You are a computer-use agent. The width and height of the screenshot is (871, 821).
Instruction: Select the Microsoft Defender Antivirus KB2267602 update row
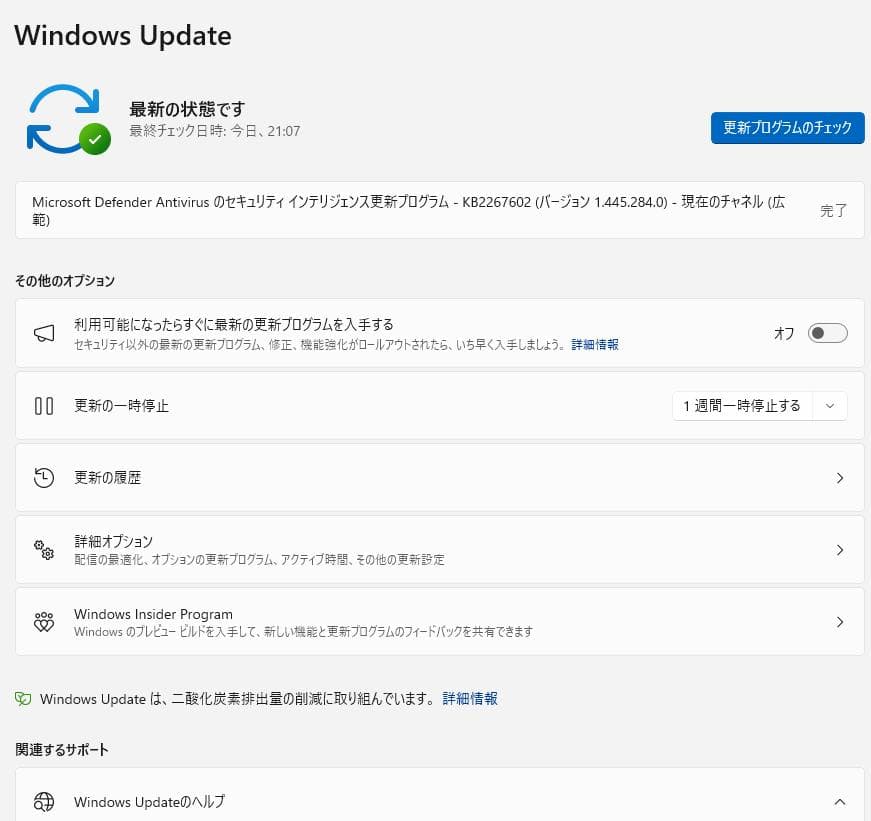(x=439, y=210)
